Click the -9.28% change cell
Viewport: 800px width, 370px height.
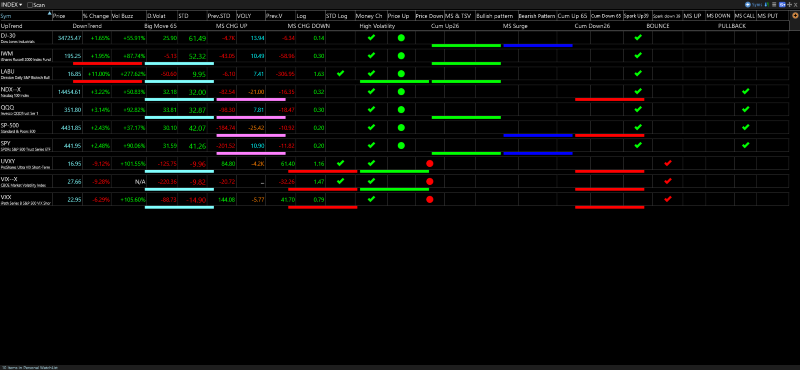(x=101, y=182)
